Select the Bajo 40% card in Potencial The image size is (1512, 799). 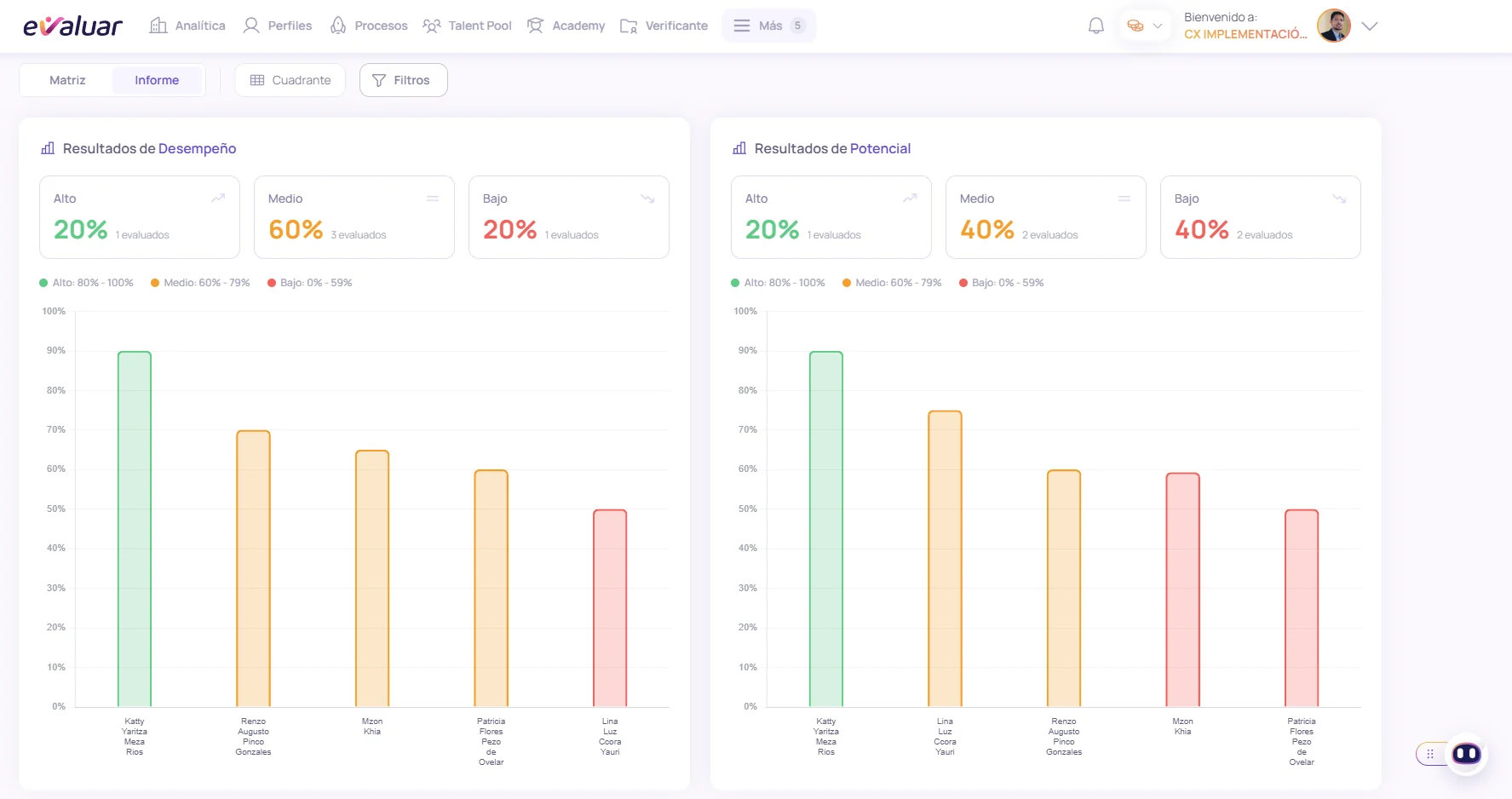1261,217
